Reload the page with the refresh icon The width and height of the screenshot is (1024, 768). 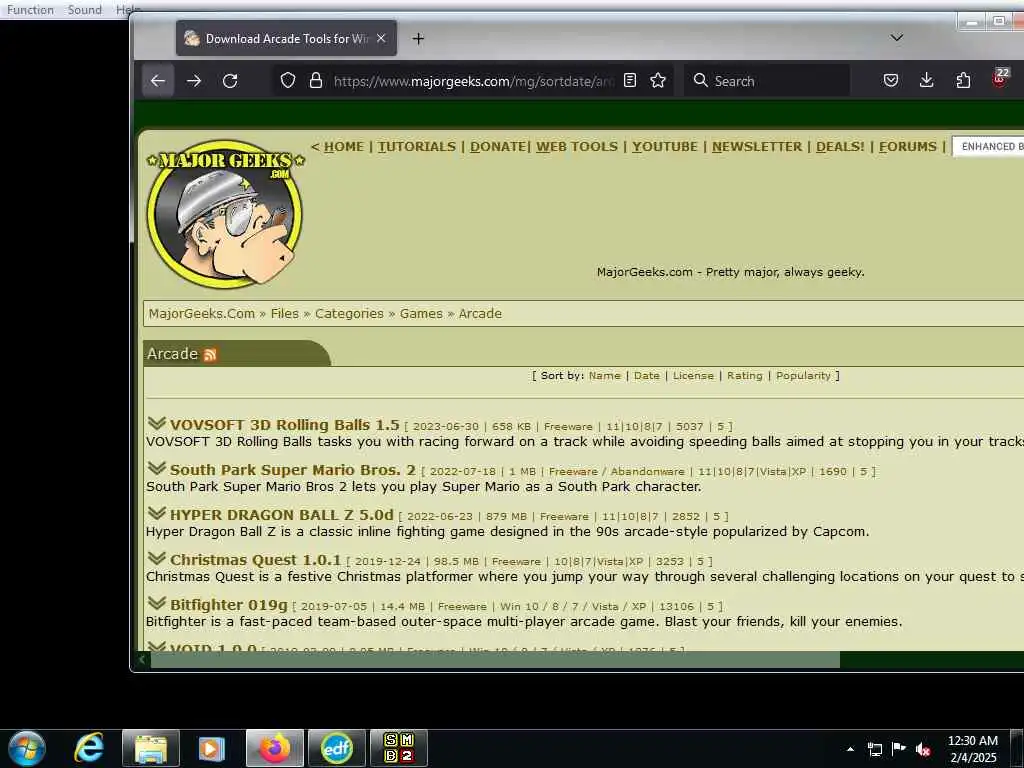tap(230, 81)
